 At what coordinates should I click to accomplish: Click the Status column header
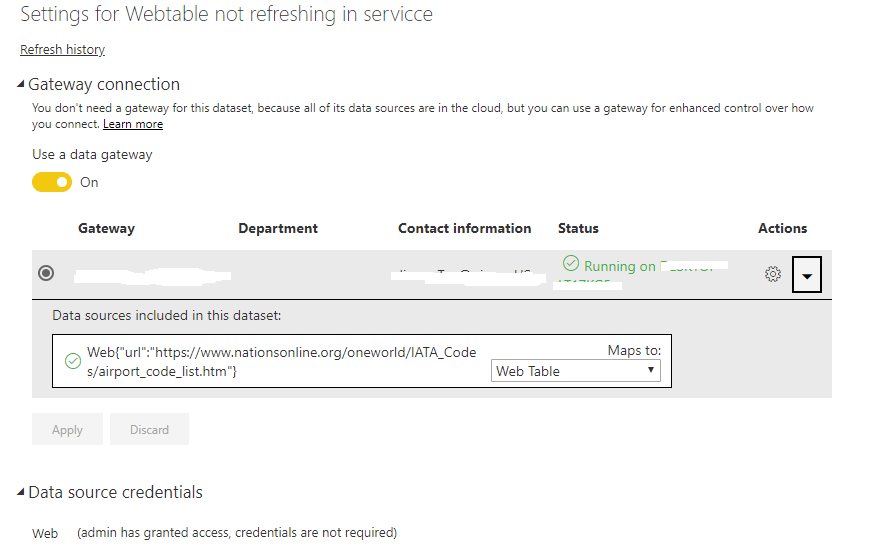(578, 228)
